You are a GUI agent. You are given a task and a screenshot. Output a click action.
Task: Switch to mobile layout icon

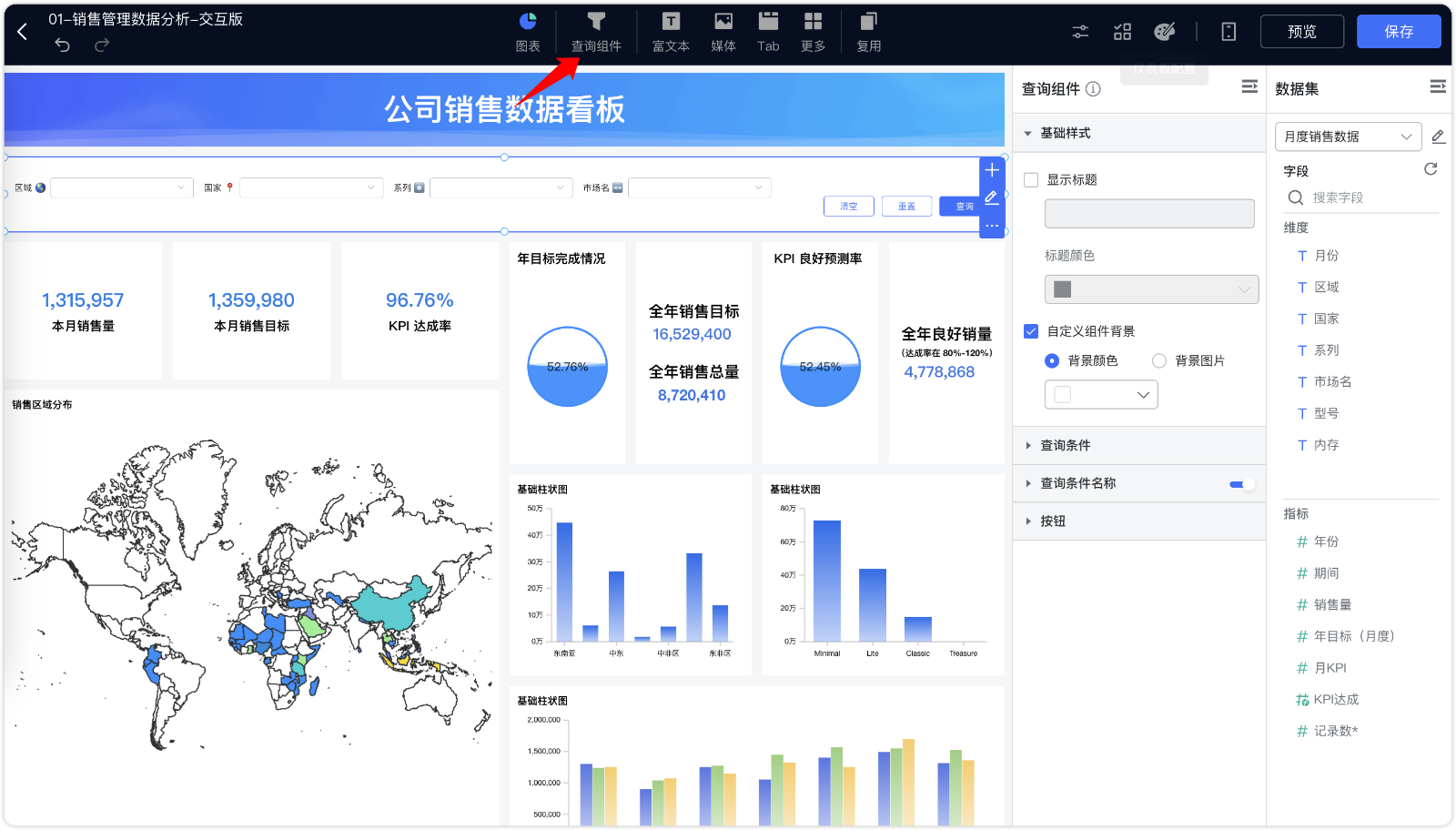pos(1228,32)
